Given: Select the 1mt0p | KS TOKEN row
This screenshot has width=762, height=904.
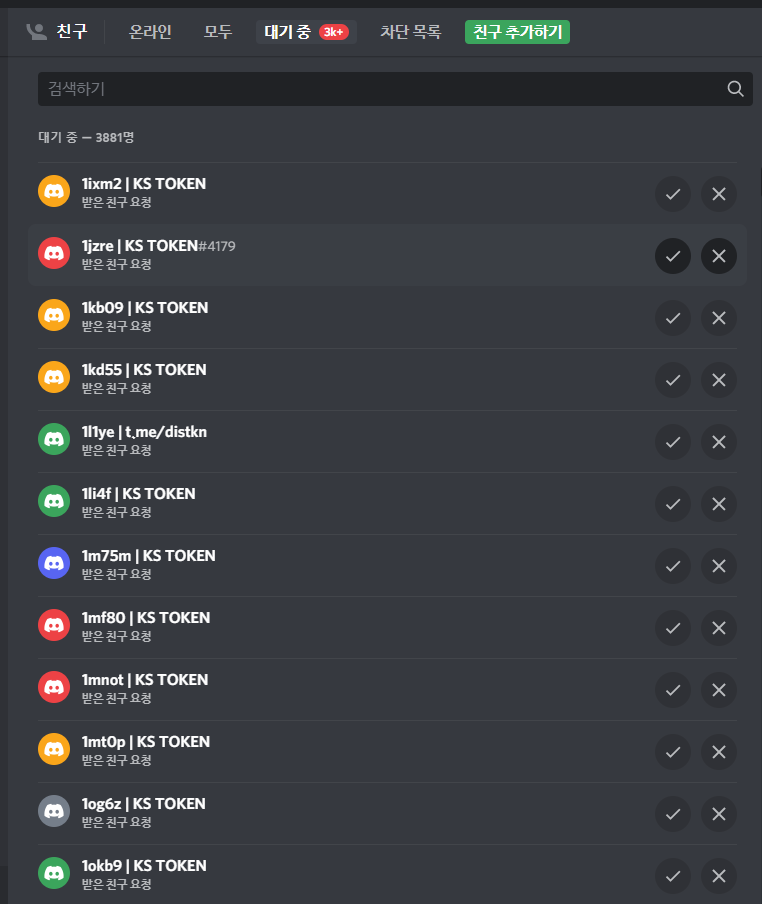Looking at the screenshot, I should (350, 752).
